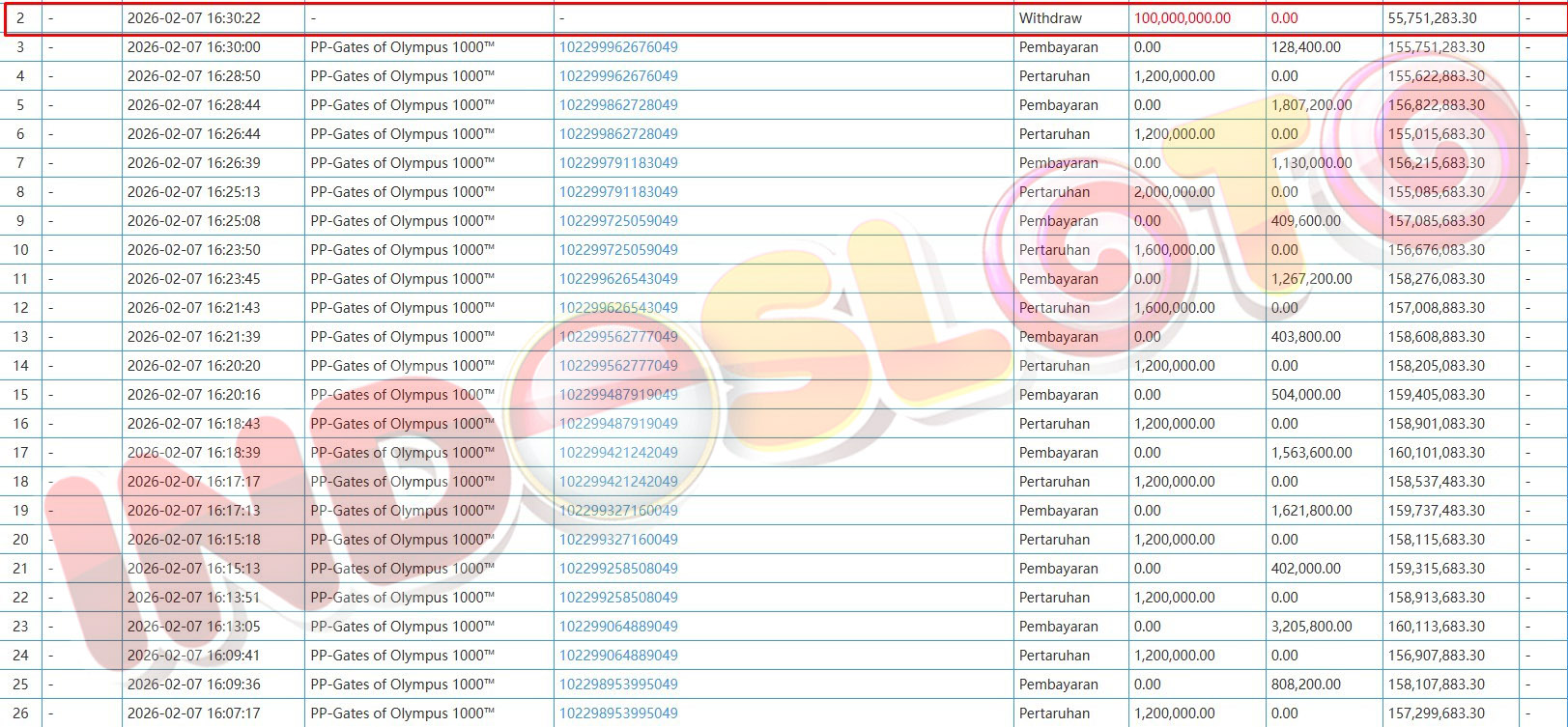Viewport: 1568px width, 727px height.
Task: Click transaction link 102299862728049 in row 5
Action: coord(618,105)
